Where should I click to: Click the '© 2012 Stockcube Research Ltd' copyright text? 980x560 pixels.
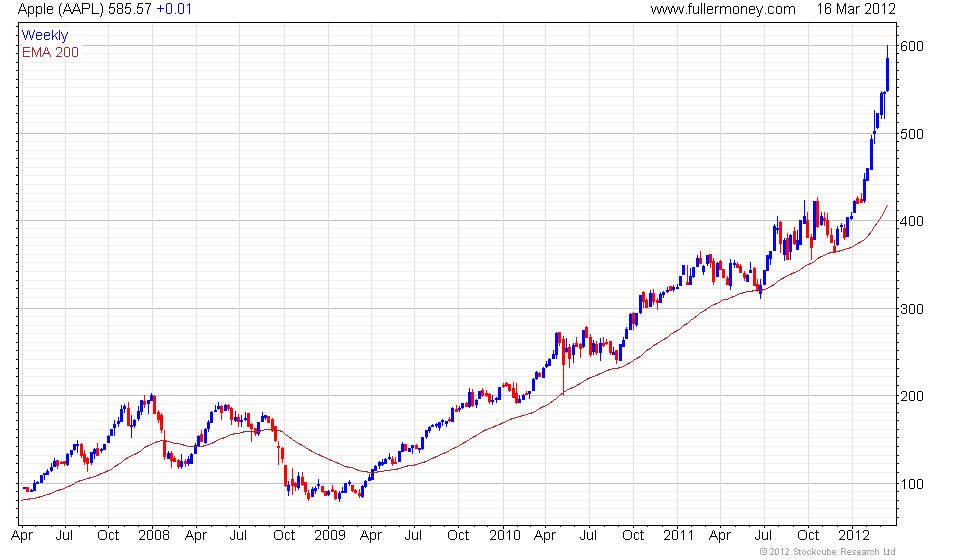828,552
